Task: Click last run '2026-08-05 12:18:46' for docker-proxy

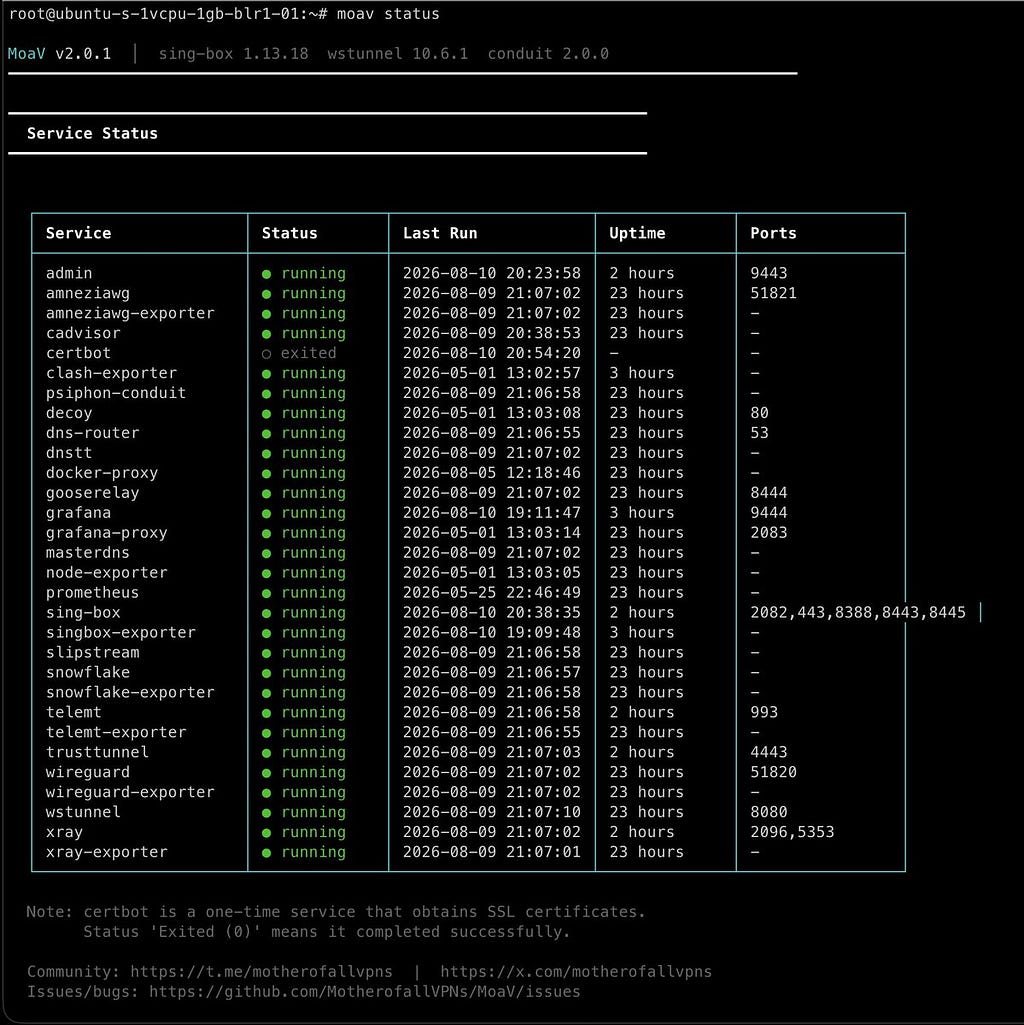Action: pos(492,473)
